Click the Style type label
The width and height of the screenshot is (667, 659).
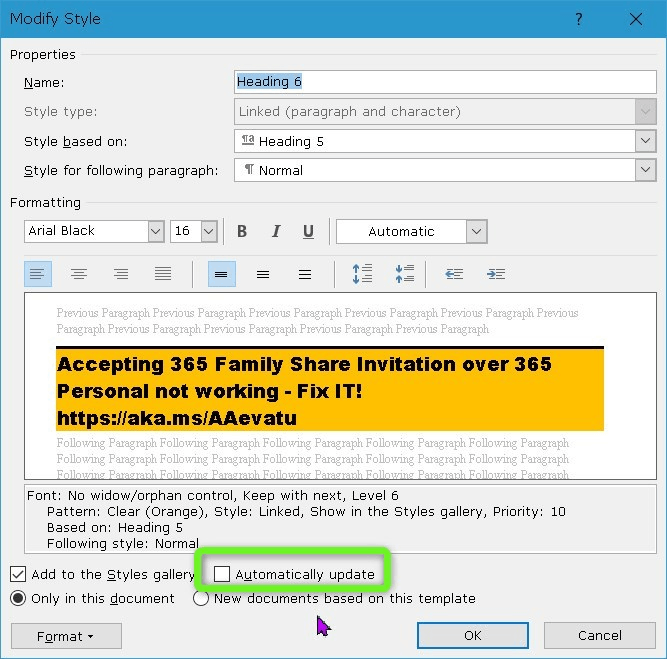point(60,111)
